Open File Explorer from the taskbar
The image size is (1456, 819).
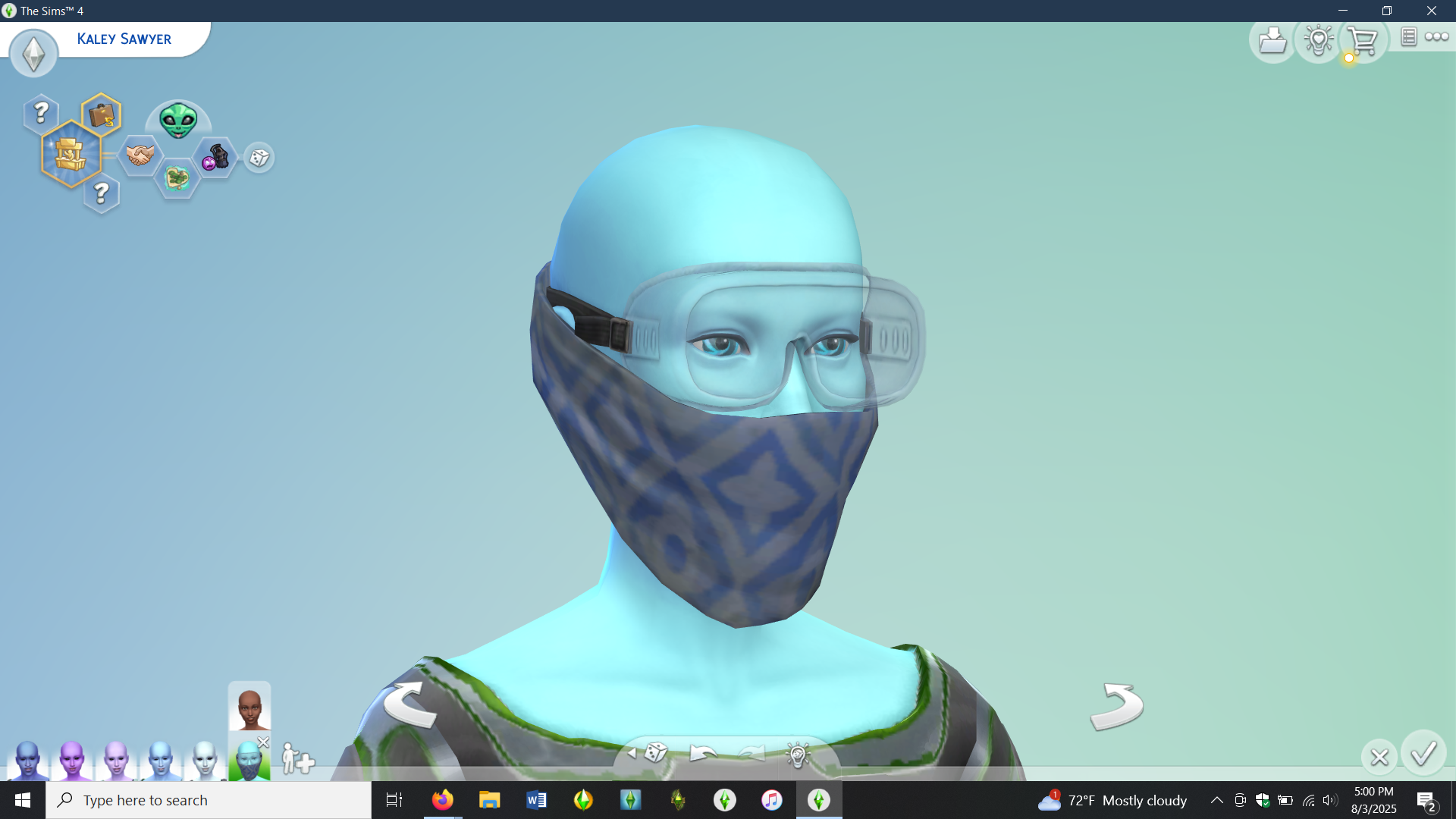489,800
